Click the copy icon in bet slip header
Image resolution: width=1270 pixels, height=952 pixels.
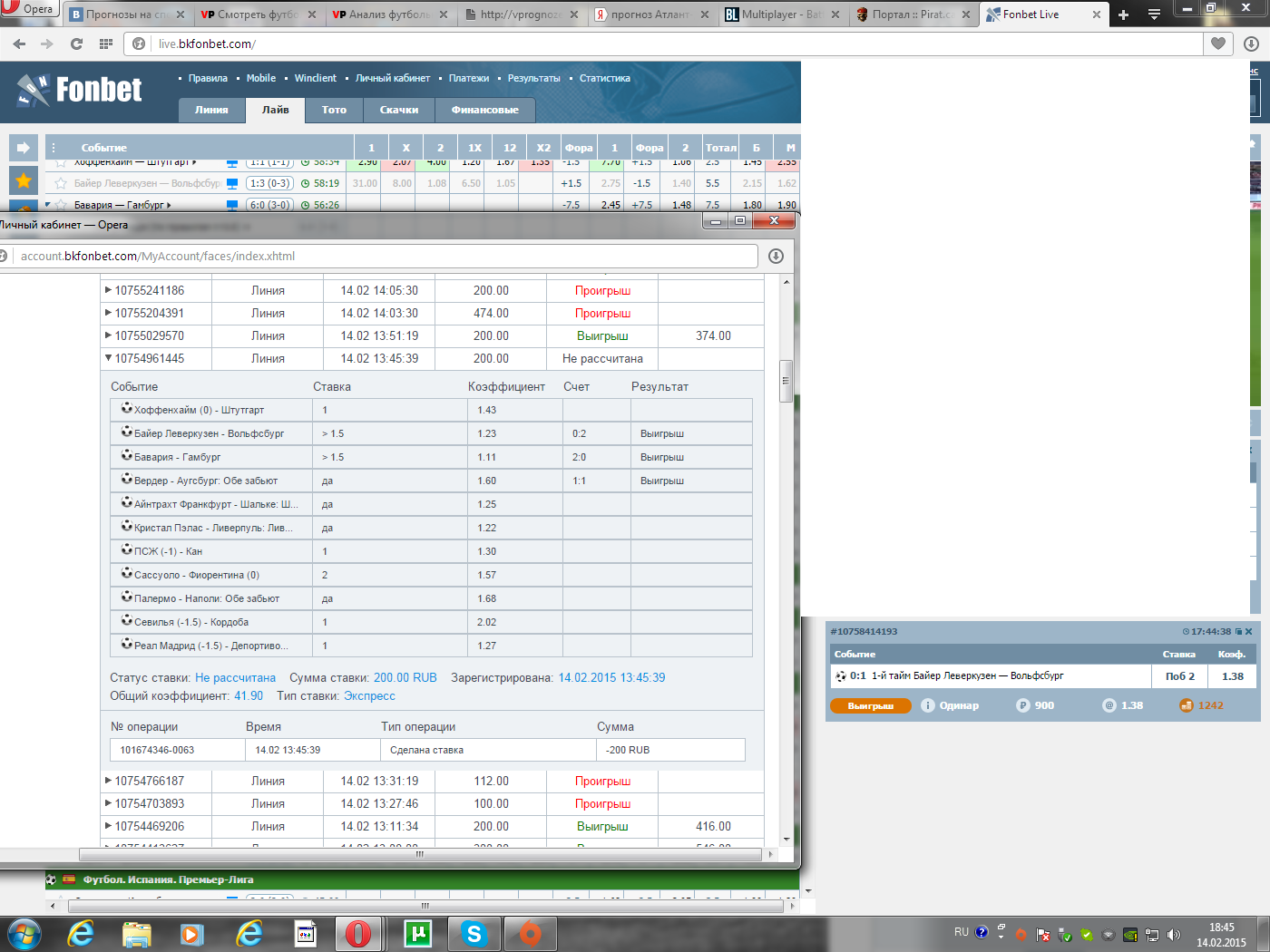pyautogui.click(x=1239, y=631)
